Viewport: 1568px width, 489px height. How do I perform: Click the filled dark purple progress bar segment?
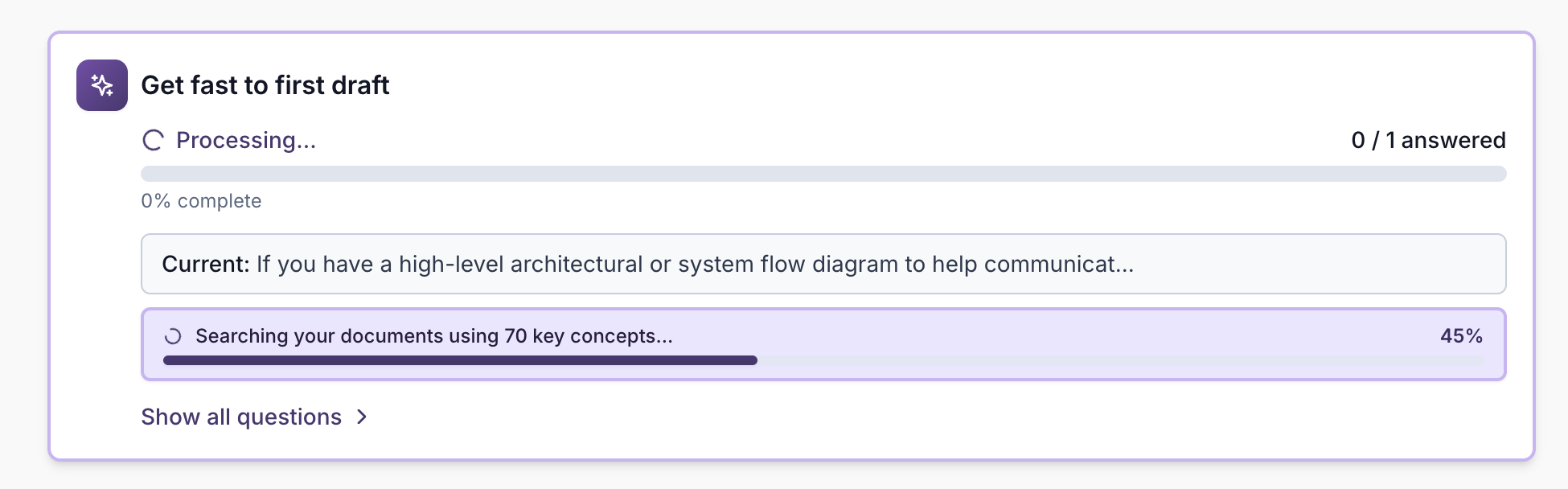[x=460, y=360]
